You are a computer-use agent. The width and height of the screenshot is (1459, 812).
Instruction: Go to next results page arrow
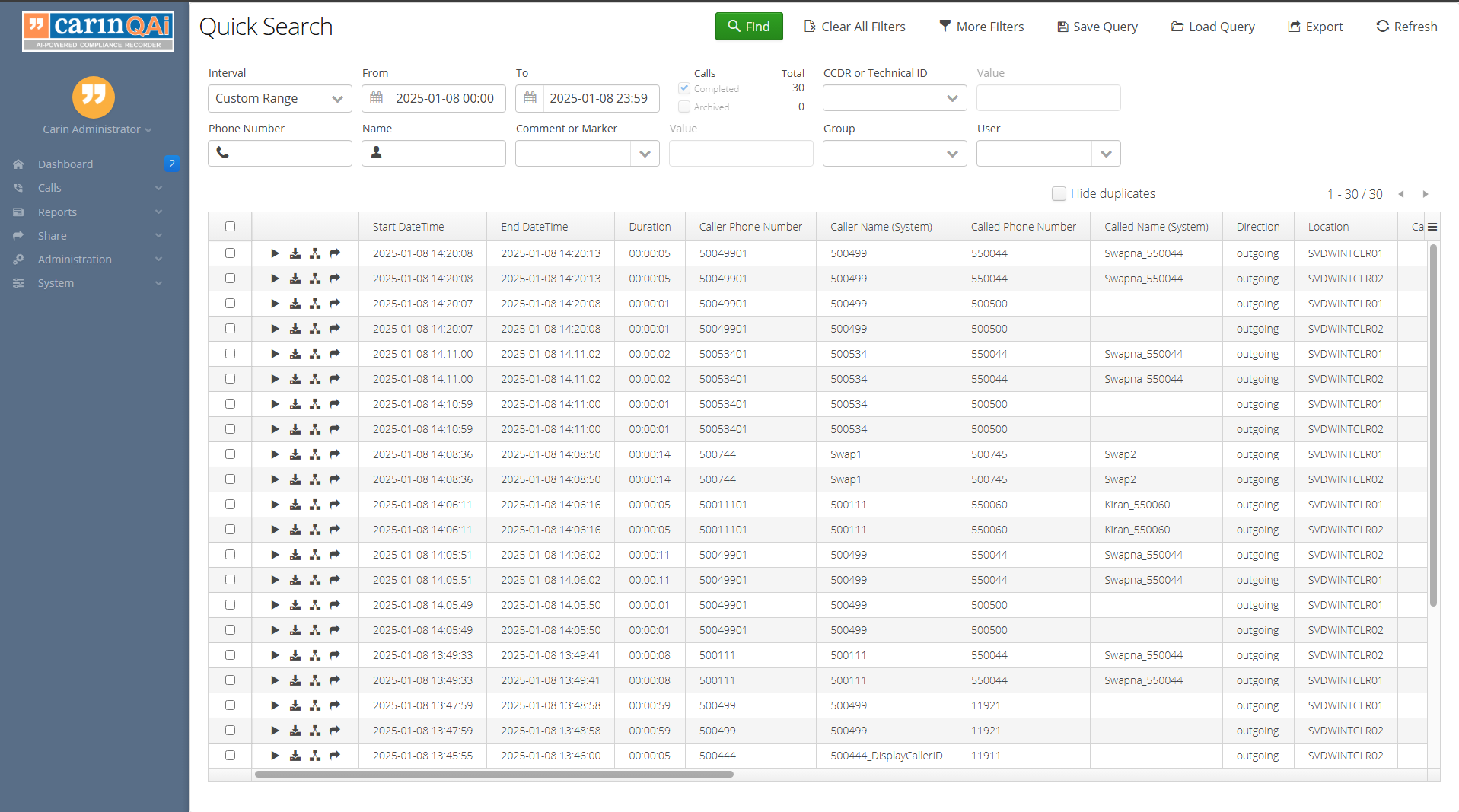pyautogui.click(x=1426, y=194)
